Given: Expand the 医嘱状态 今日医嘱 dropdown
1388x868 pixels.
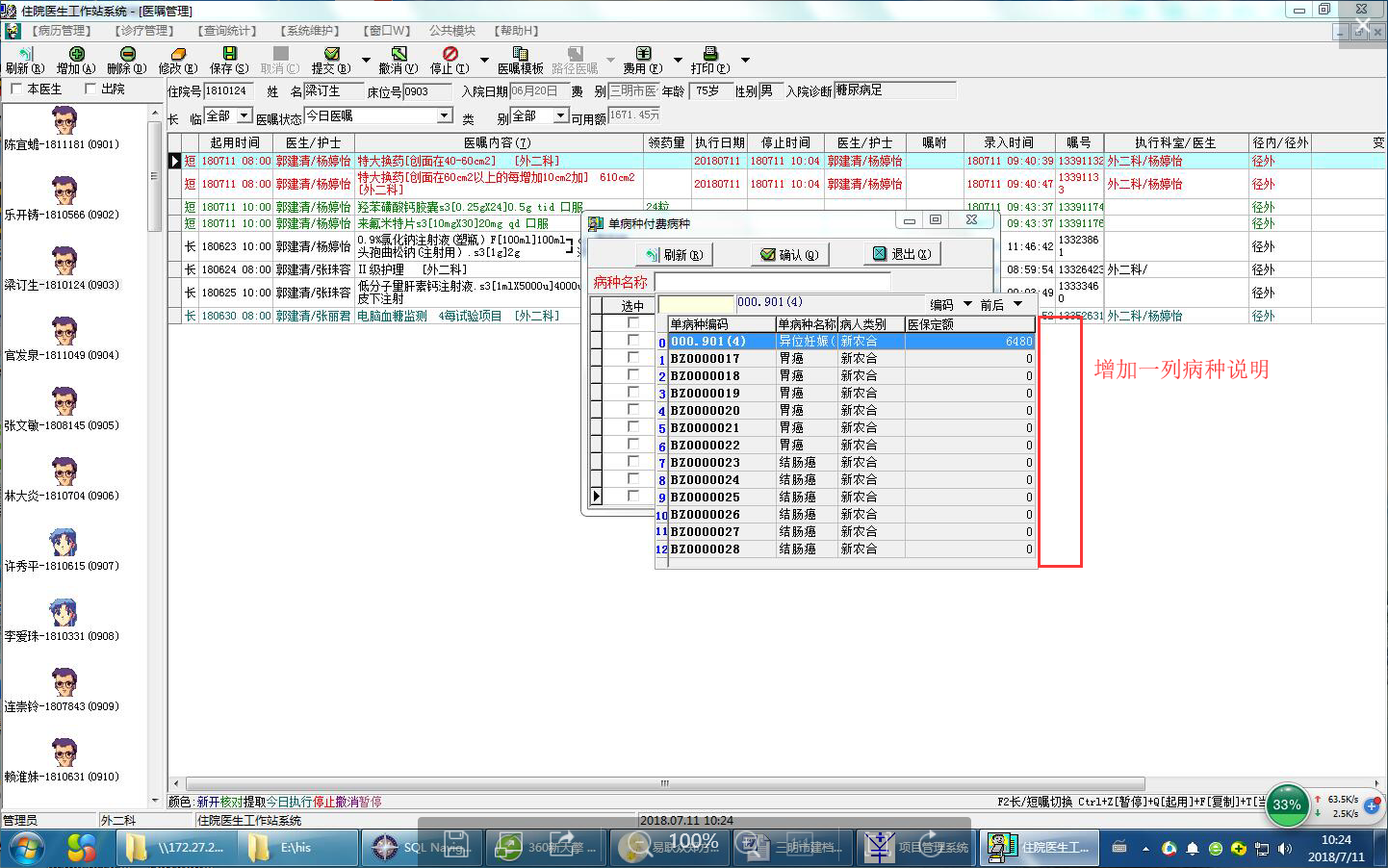Looking at the screenshot, I should tap(445, 115).
